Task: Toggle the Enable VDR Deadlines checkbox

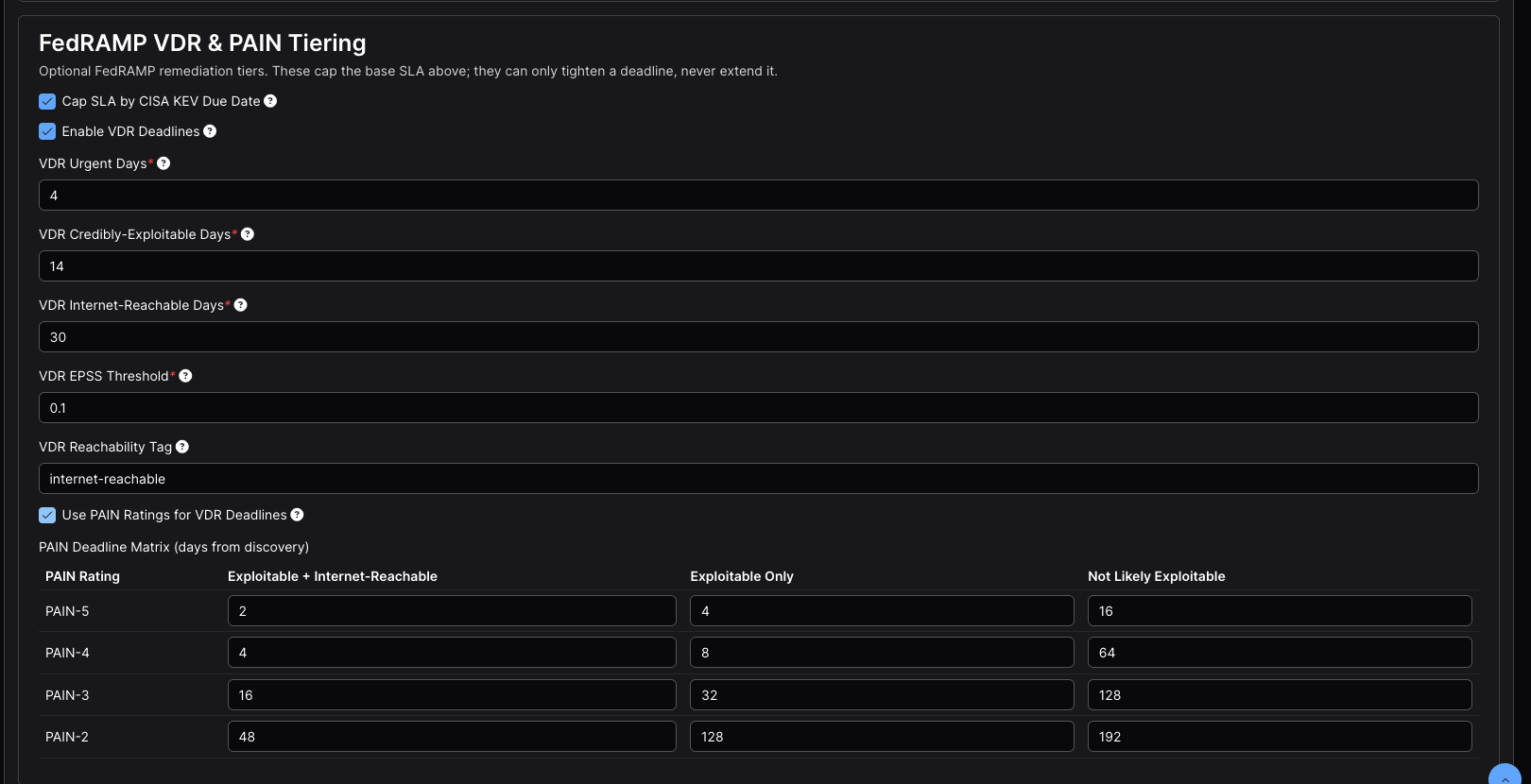Action: click(x=47, y=131)
